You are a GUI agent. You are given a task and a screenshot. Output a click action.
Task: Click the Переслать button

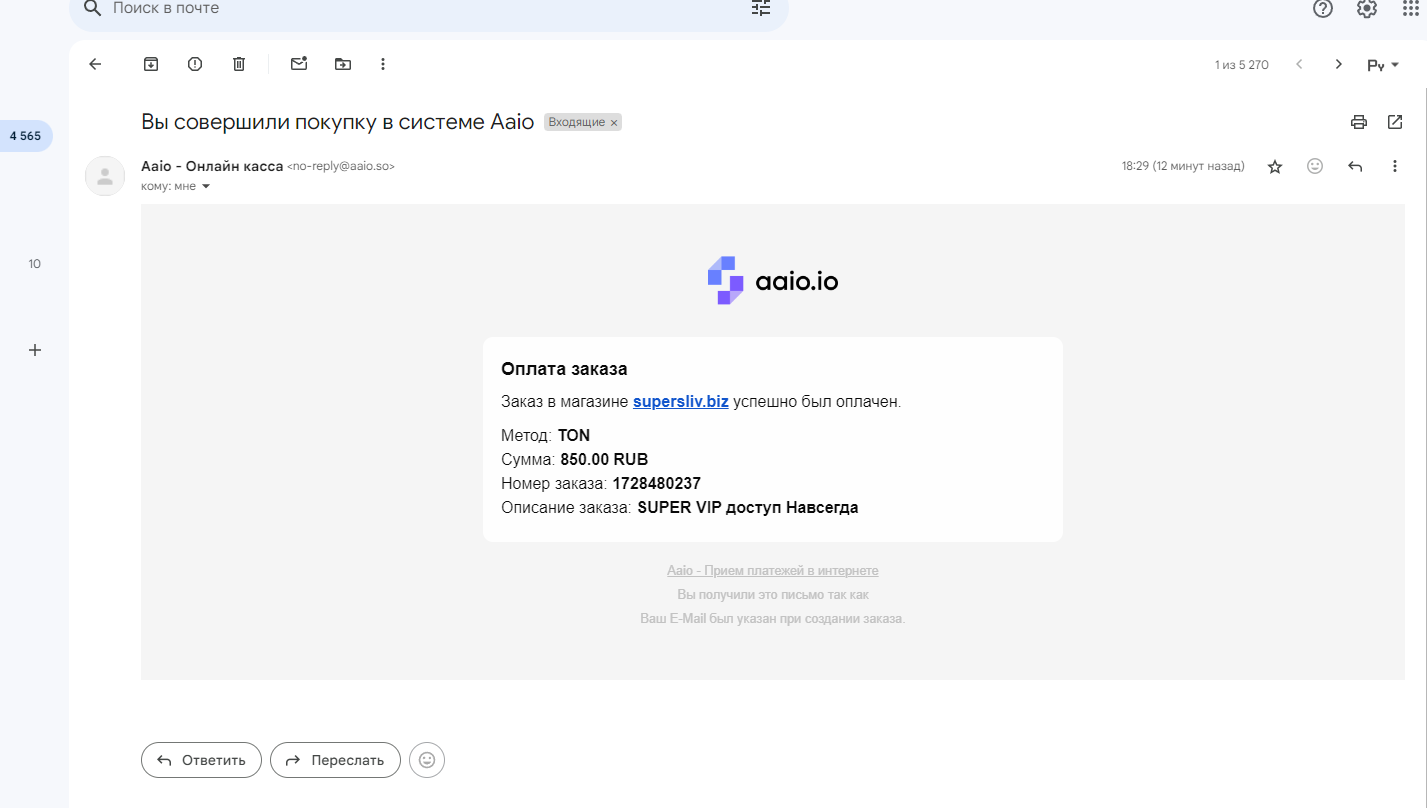pos(335,760)
